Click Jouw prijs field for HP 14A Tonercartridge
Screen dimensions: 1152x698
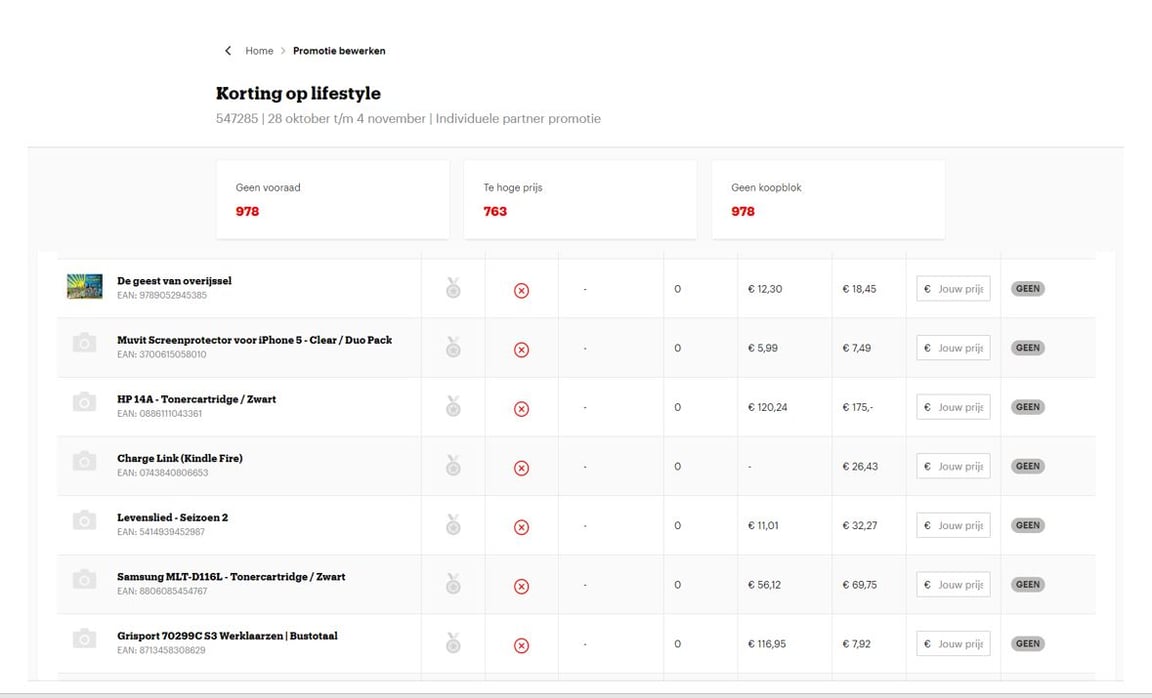(953, 407)
